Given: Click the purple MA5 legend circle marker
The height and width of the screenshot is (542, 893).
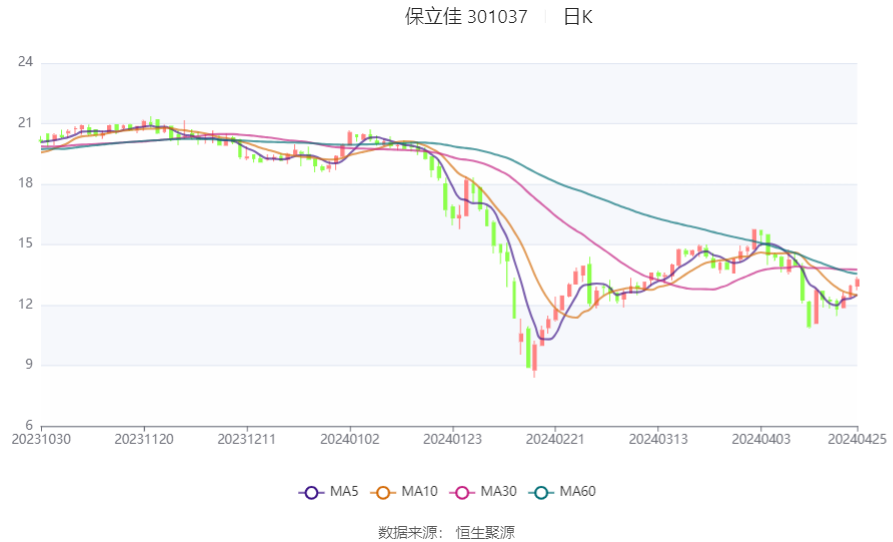Looking at the screenshot, I should (x=310, y=492).
